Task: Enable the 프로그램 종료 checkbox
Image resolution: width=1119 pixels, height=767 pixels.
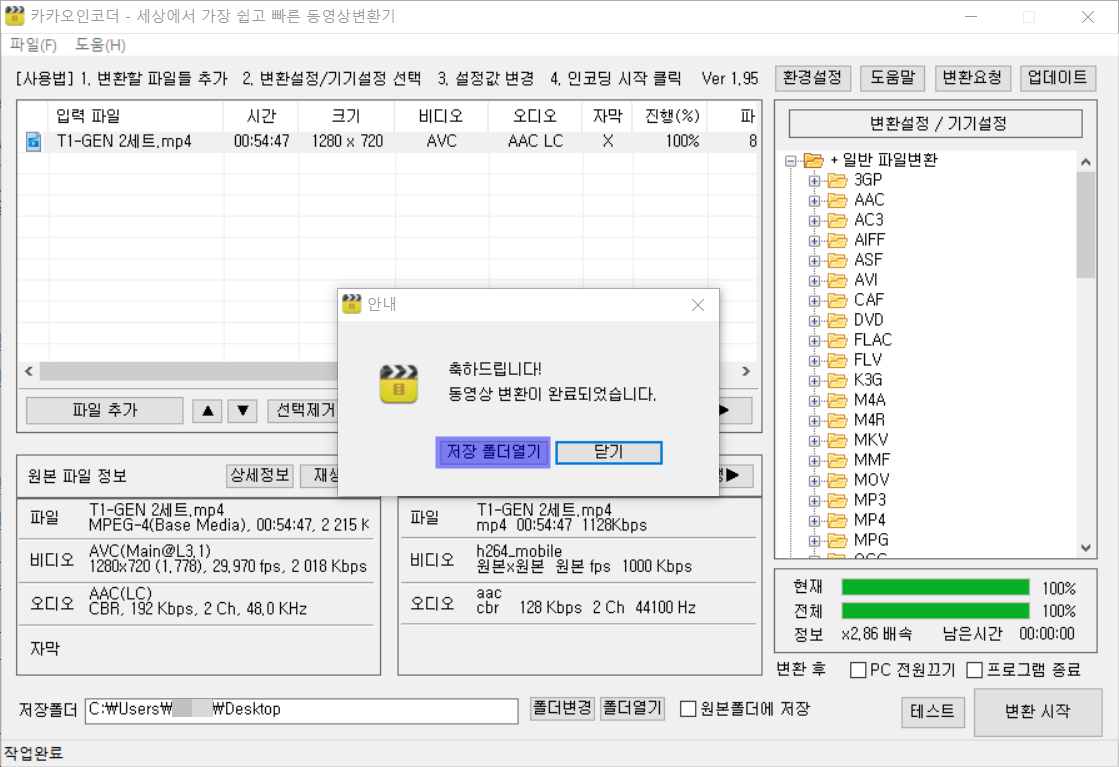Action: pos(974,670)
